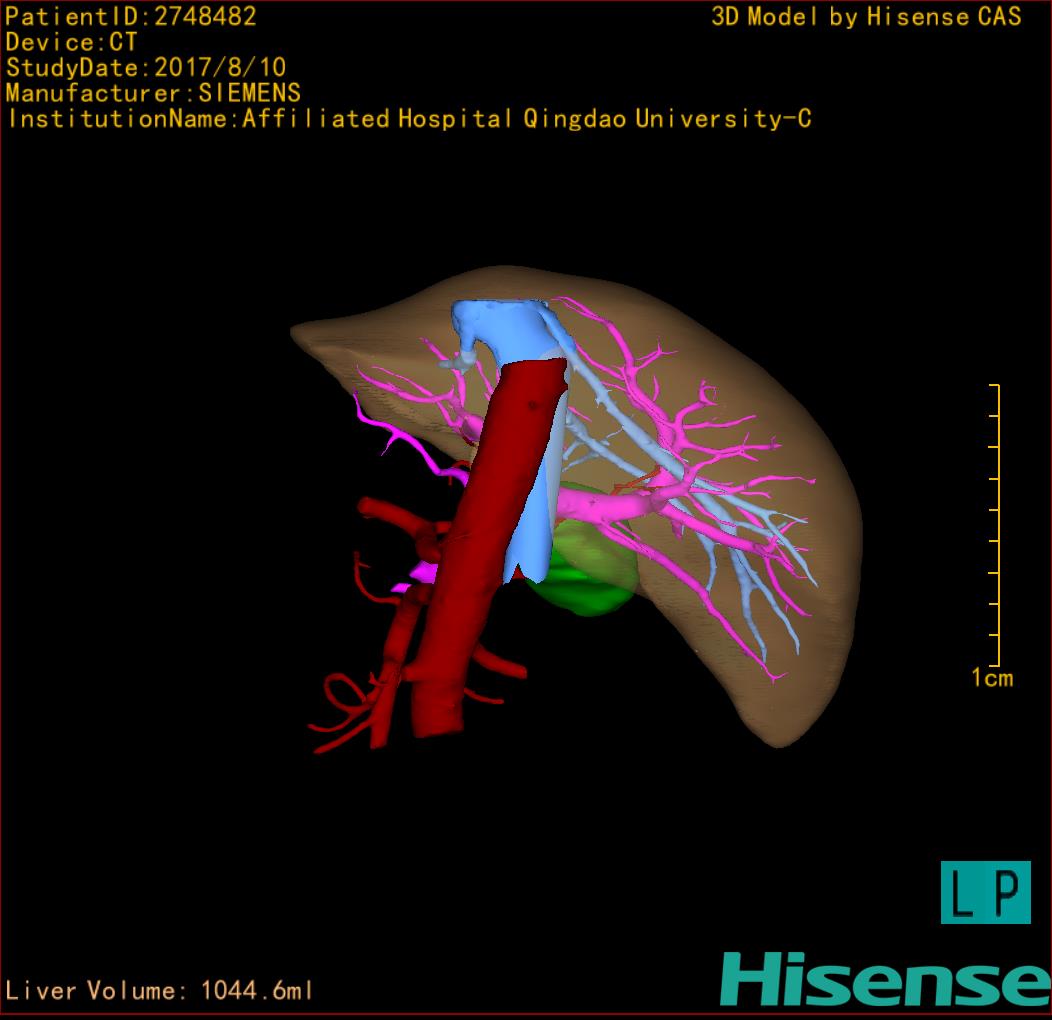Click the Liver Volume 1044.6ml readout
The height and width of the screenshot is (1020, 1052).
point(160,991)
